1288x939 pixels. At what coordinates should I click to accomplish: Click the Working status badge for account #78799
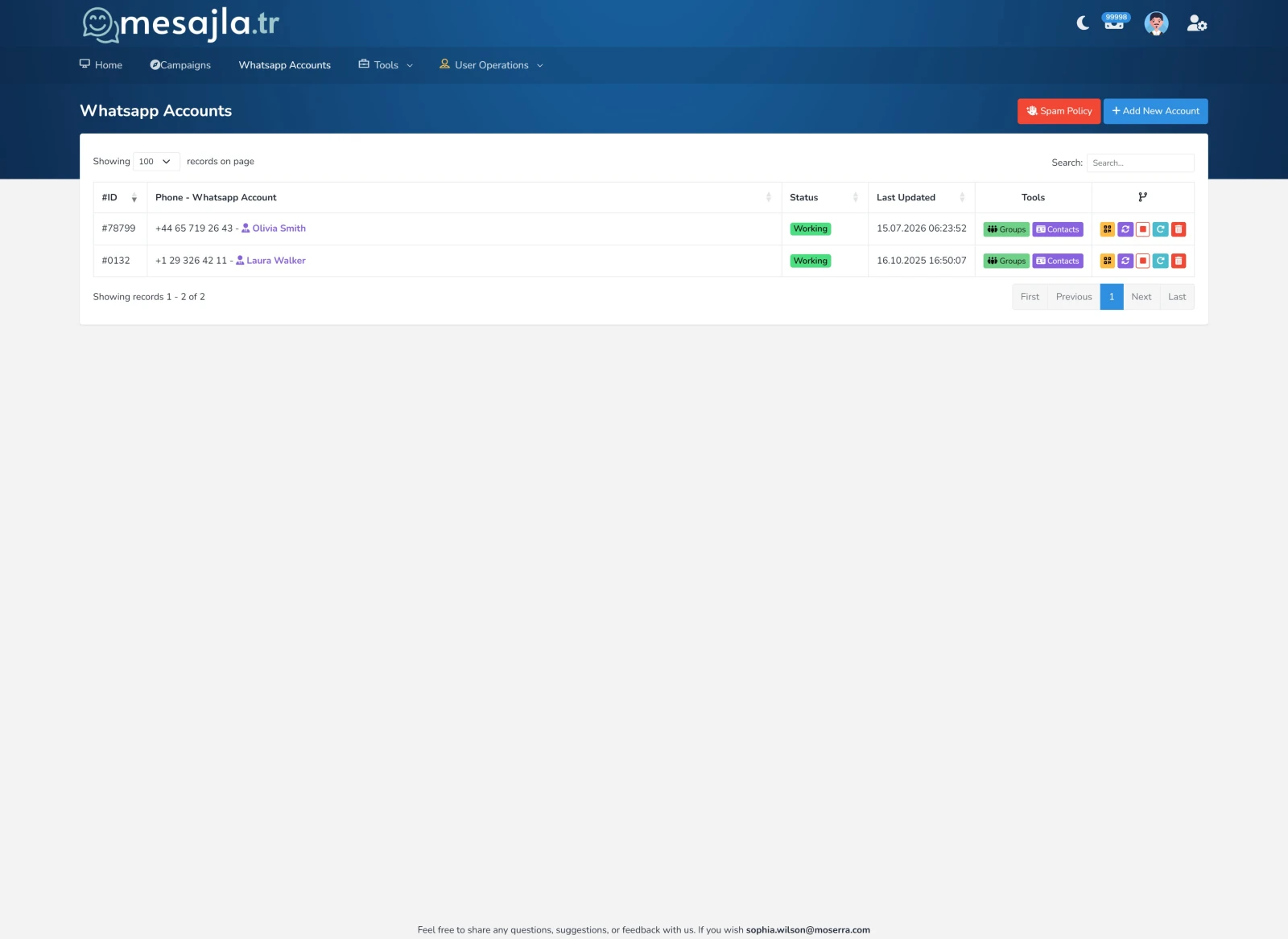tap(810, 229)
